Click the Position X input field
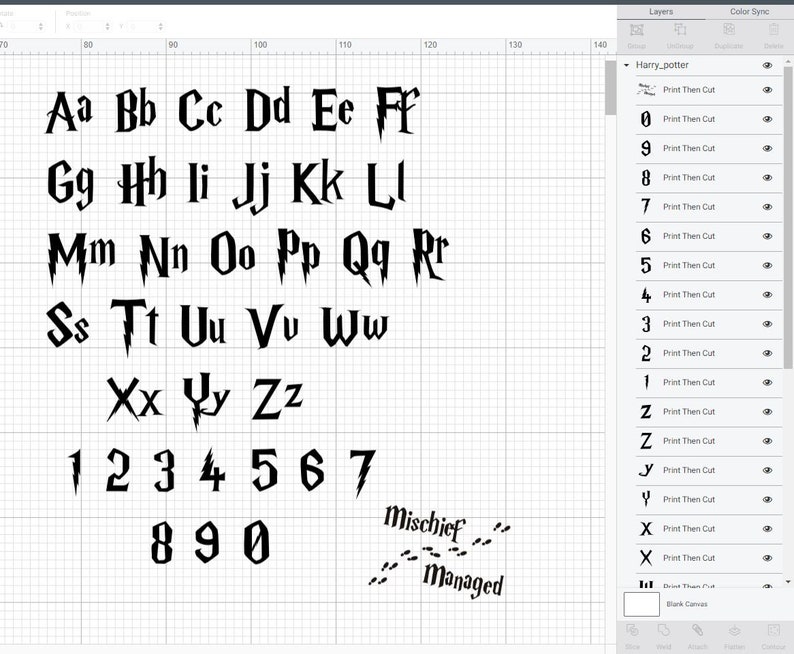794x654 pixels. (x=91, y=26)
